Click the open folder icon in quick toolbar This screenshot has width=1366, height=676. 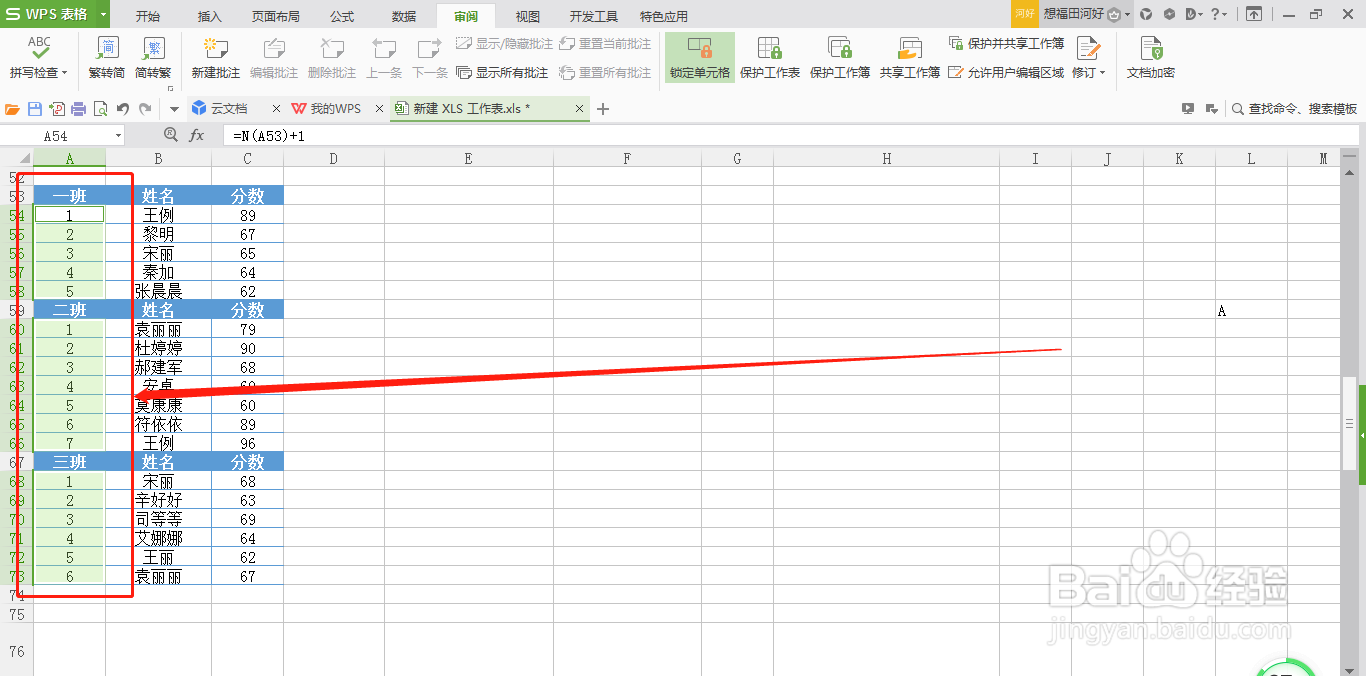click(13, 109)
